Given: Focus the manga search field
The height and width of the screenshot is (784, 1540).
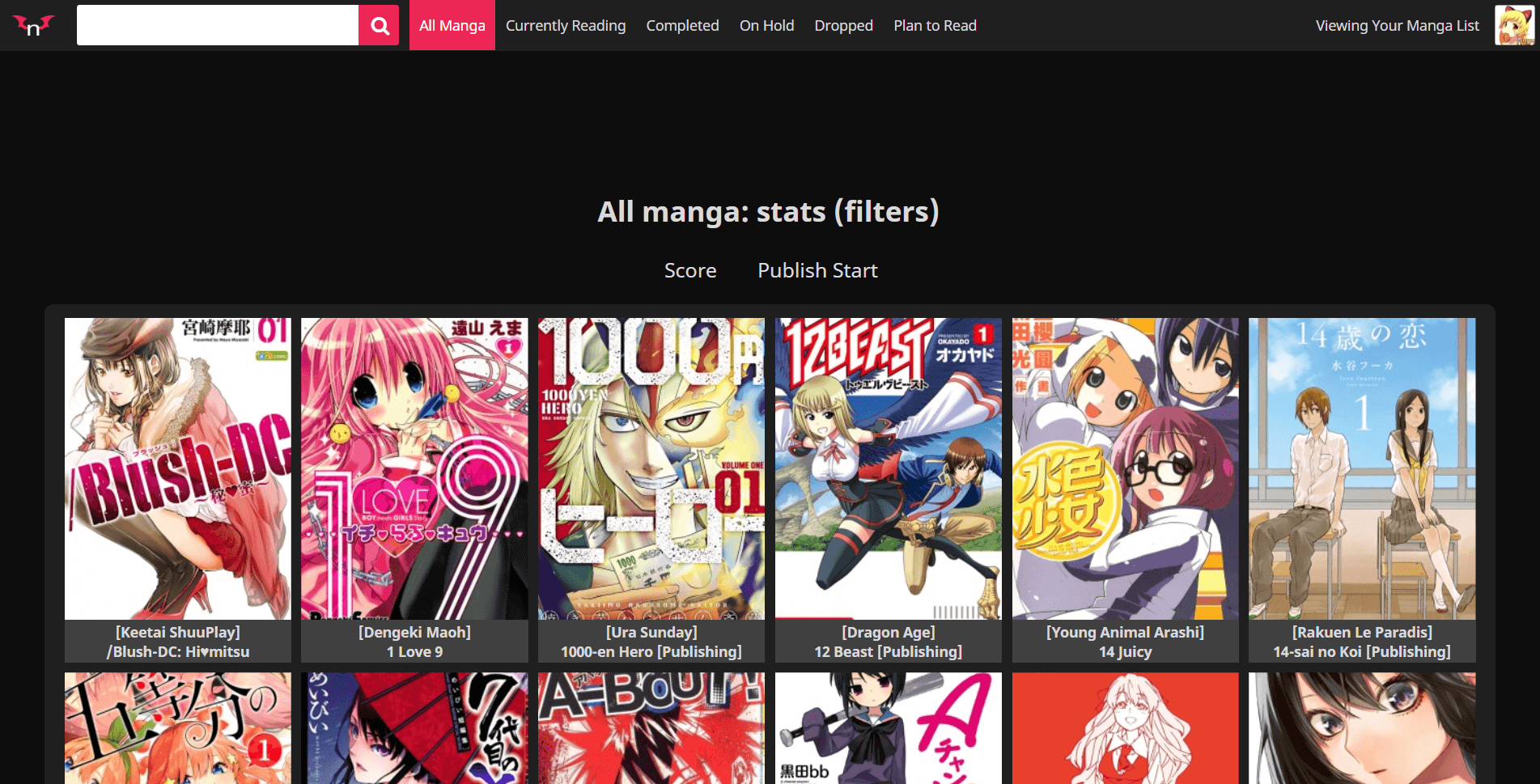Looking at the screenshot, I should click(x=218, y=26).
